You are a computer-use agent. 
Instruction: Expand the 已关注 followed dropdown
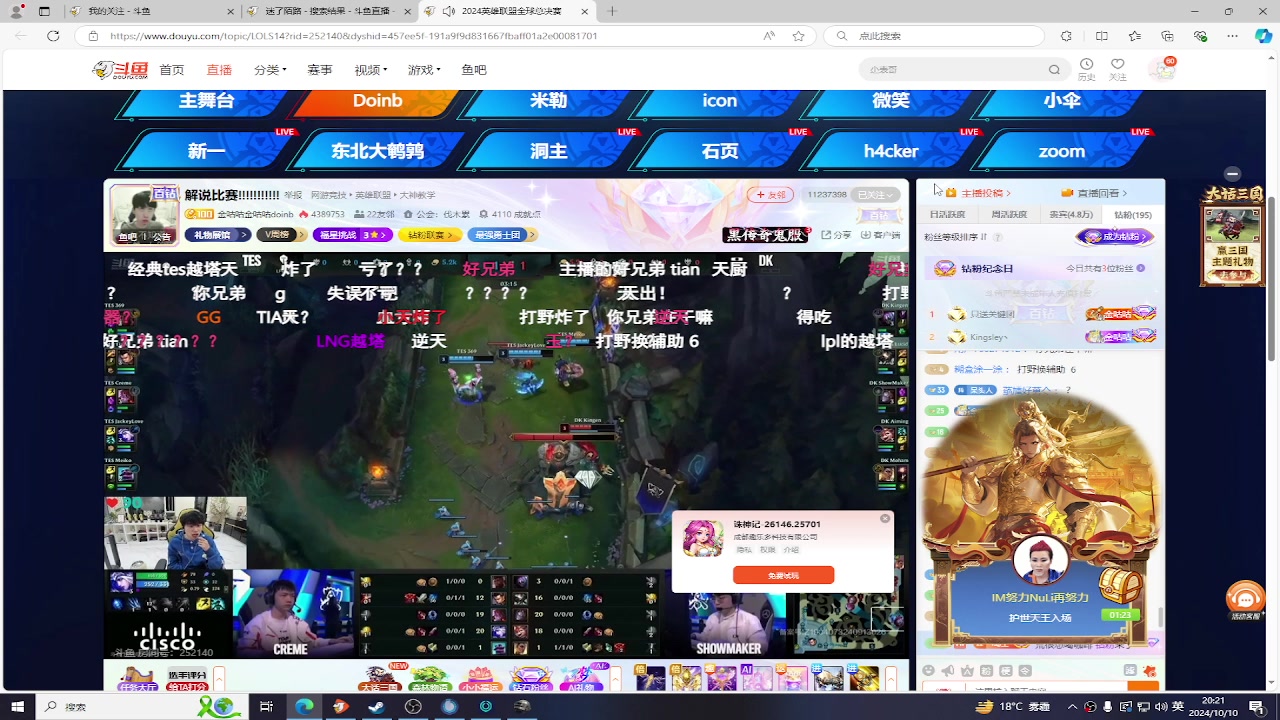point(876,195)
